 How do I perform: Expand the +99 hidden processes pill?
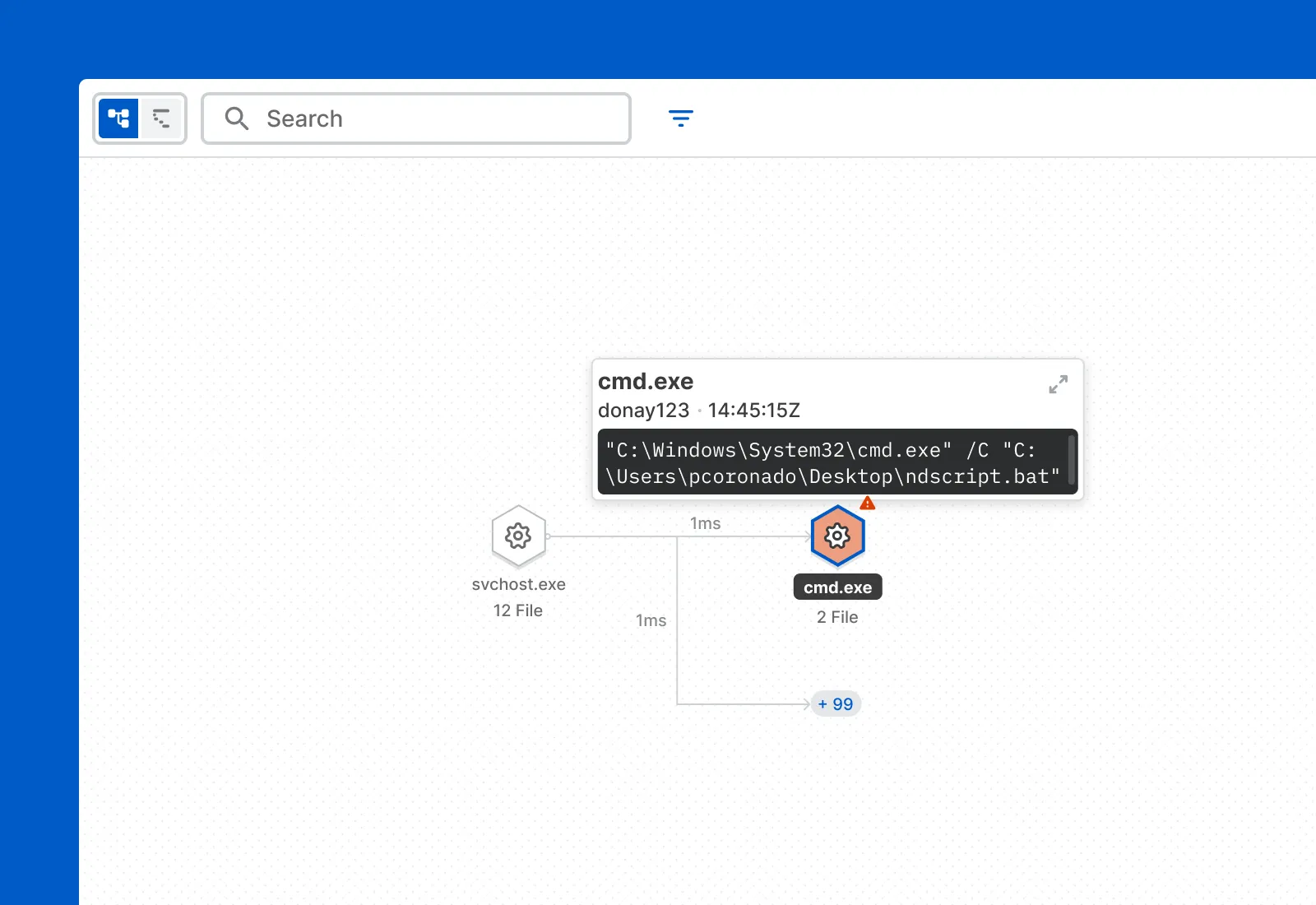[836, 703]
